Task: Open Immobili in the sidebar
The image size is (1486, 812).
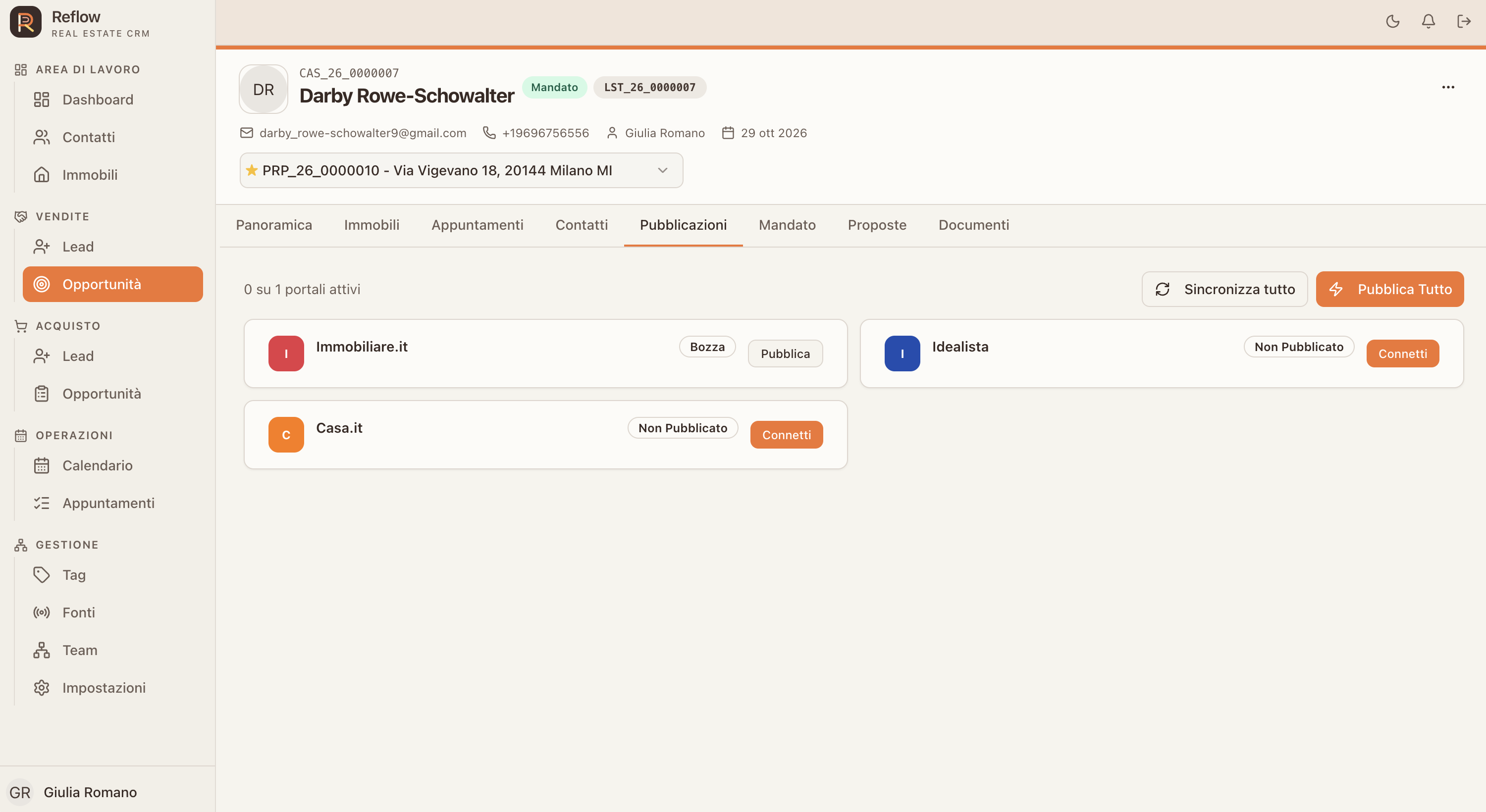Action: (x=113, y=175)
